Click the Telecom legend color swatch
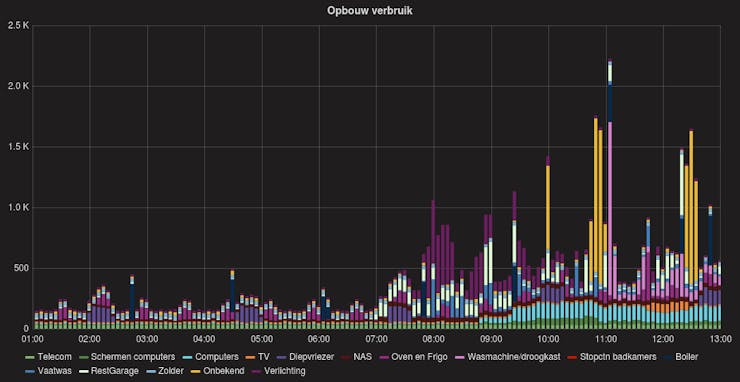 coord(30,357)
